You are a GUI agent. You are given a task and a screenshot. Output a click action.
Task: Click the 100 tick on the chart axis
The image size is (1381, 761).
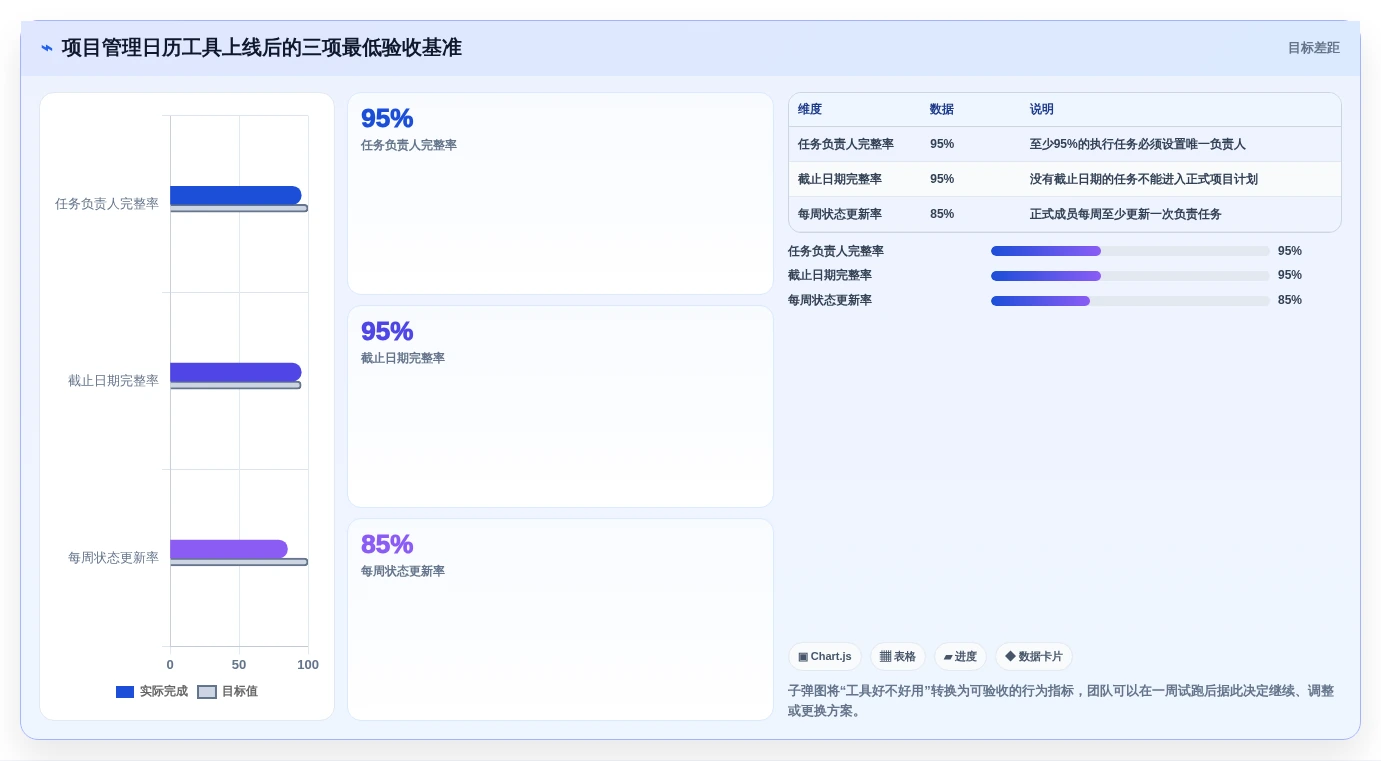tap(308, 665)
